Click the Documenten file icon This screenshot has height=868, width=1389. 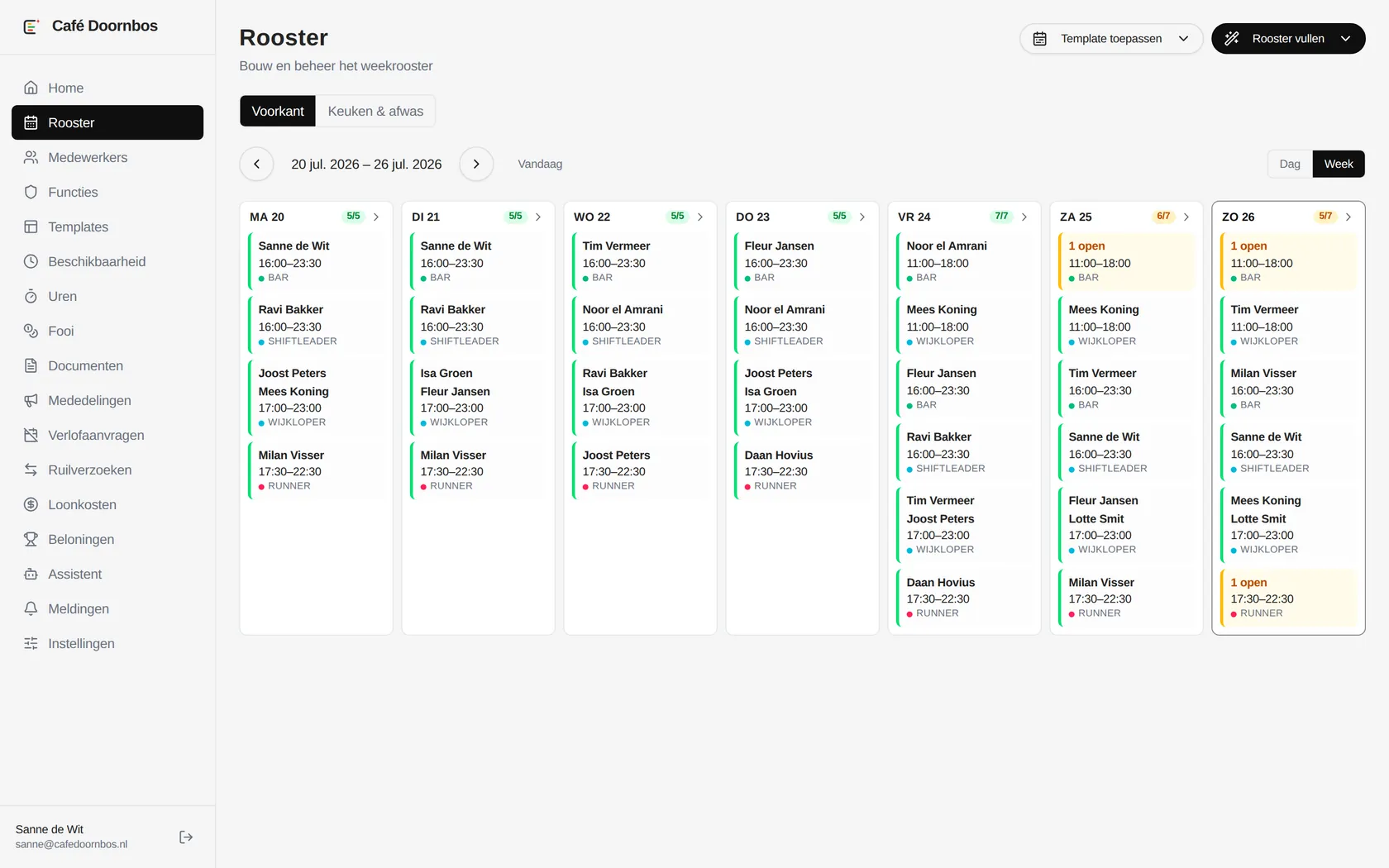click(31, 365)
